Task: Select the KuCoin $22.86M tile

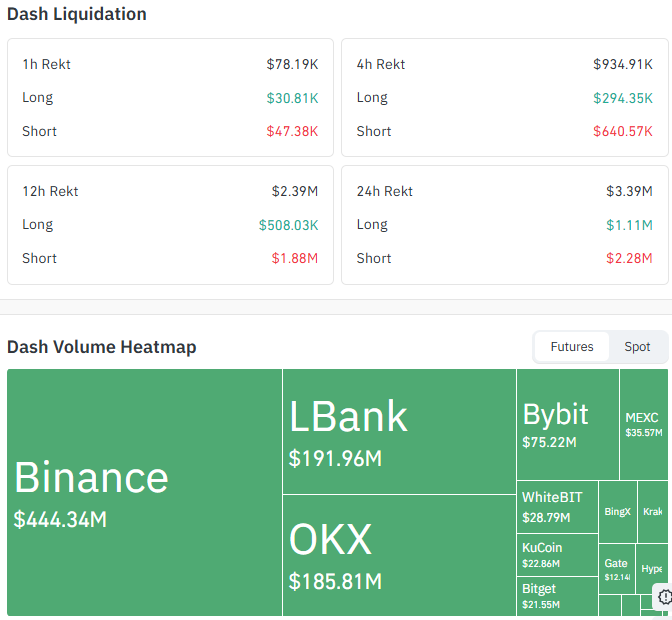Action: [557, 555]
